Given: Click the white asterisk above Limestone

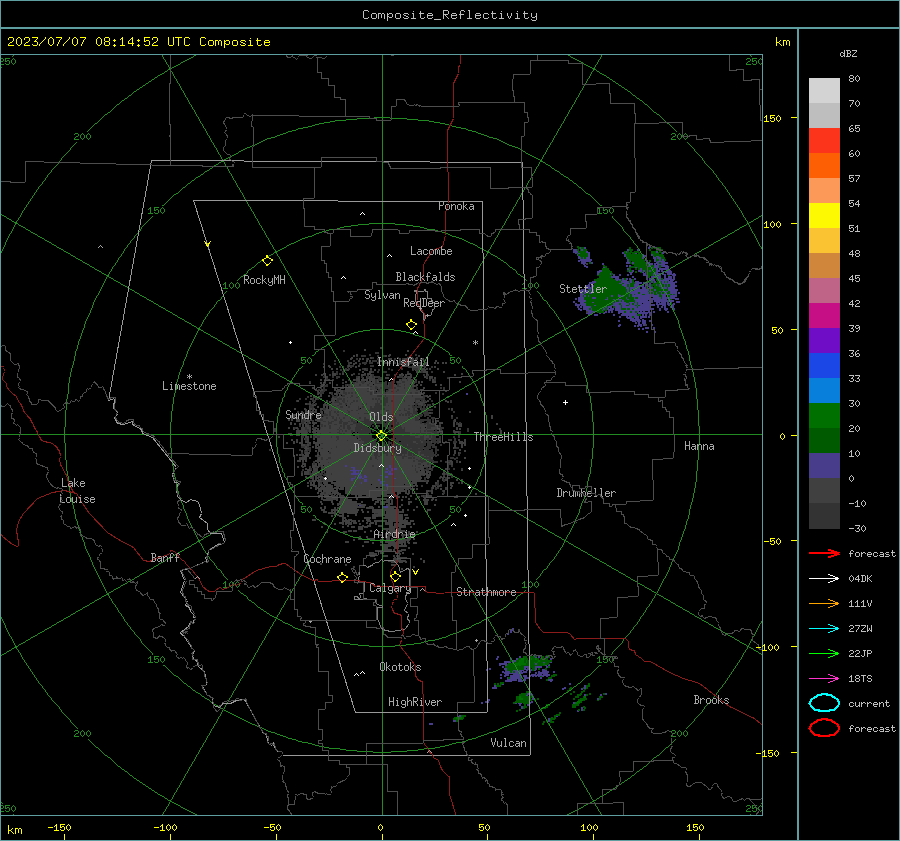Looking at the screenshot, I should [x=189, y=377].
